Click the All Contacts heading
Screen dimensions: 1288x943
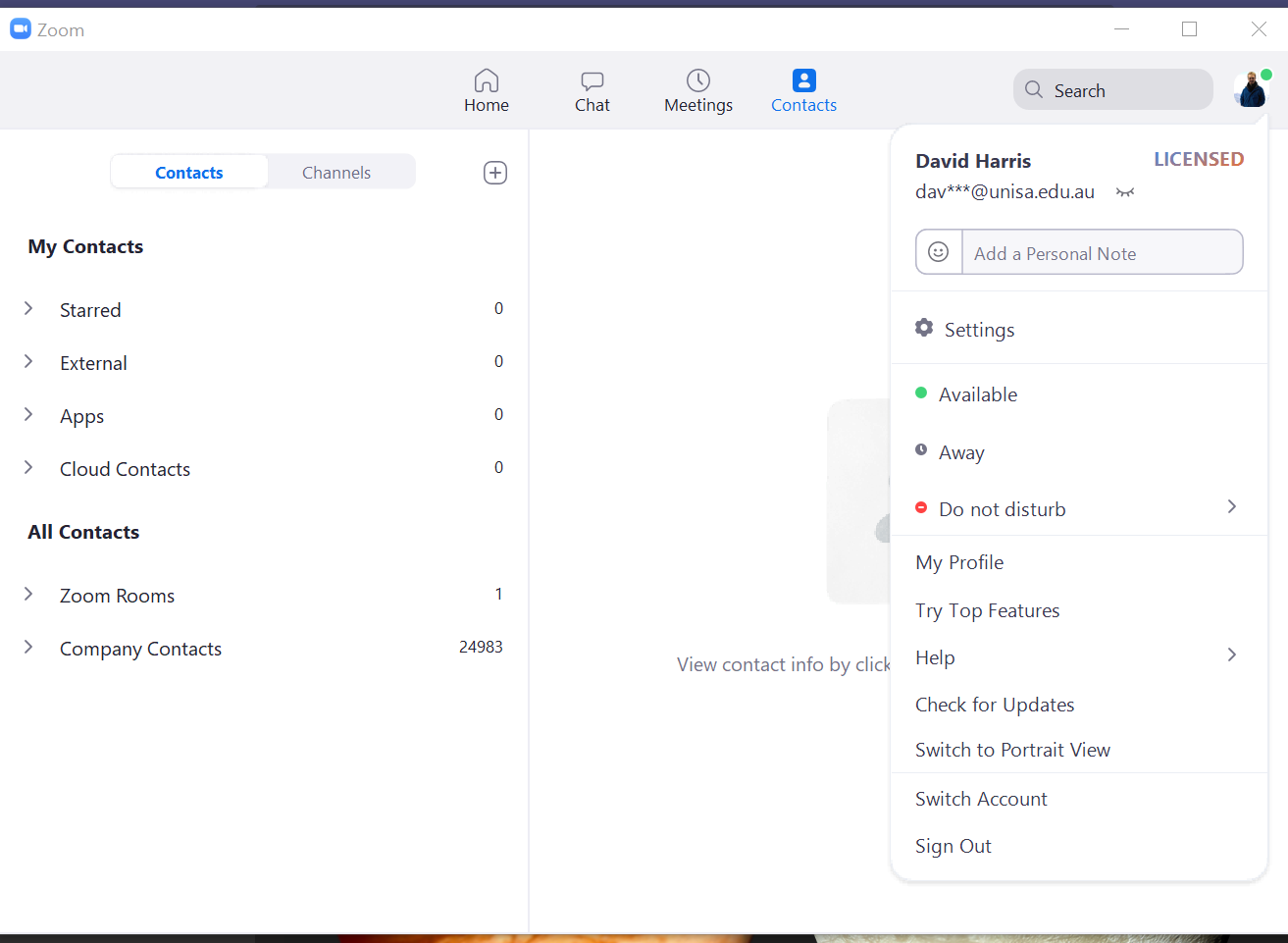click(83, 532)
